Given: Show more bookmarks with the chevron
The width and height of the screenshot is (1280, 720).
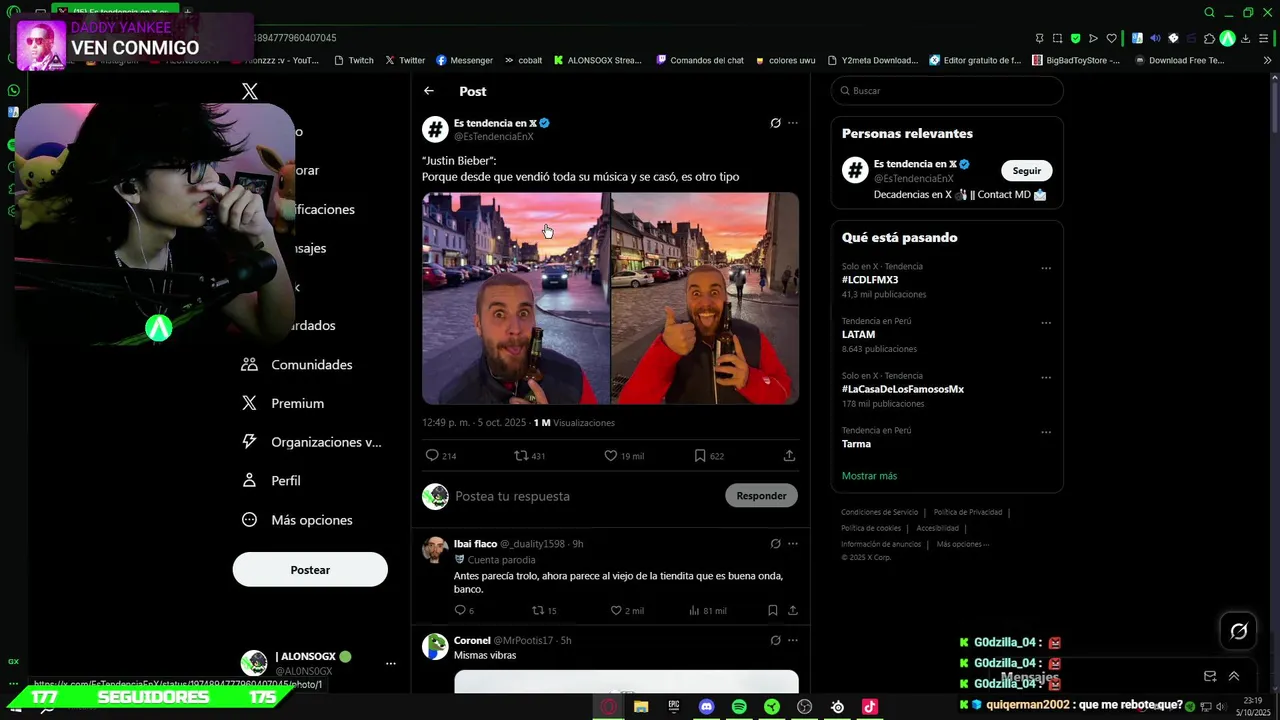Looking at the screenshot, I should point(1268,60).
